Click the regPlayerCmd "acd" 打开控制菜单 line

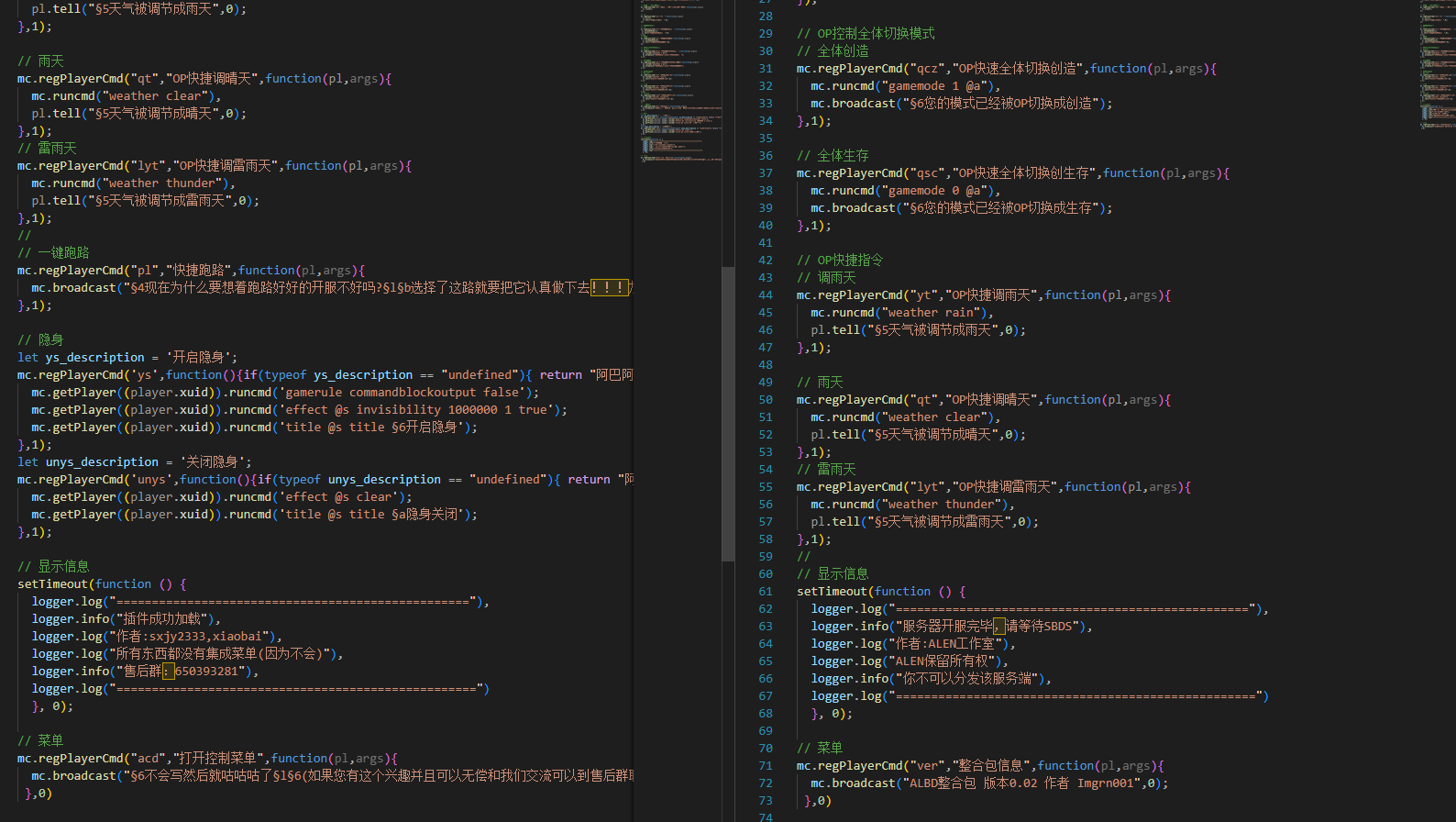208,759
